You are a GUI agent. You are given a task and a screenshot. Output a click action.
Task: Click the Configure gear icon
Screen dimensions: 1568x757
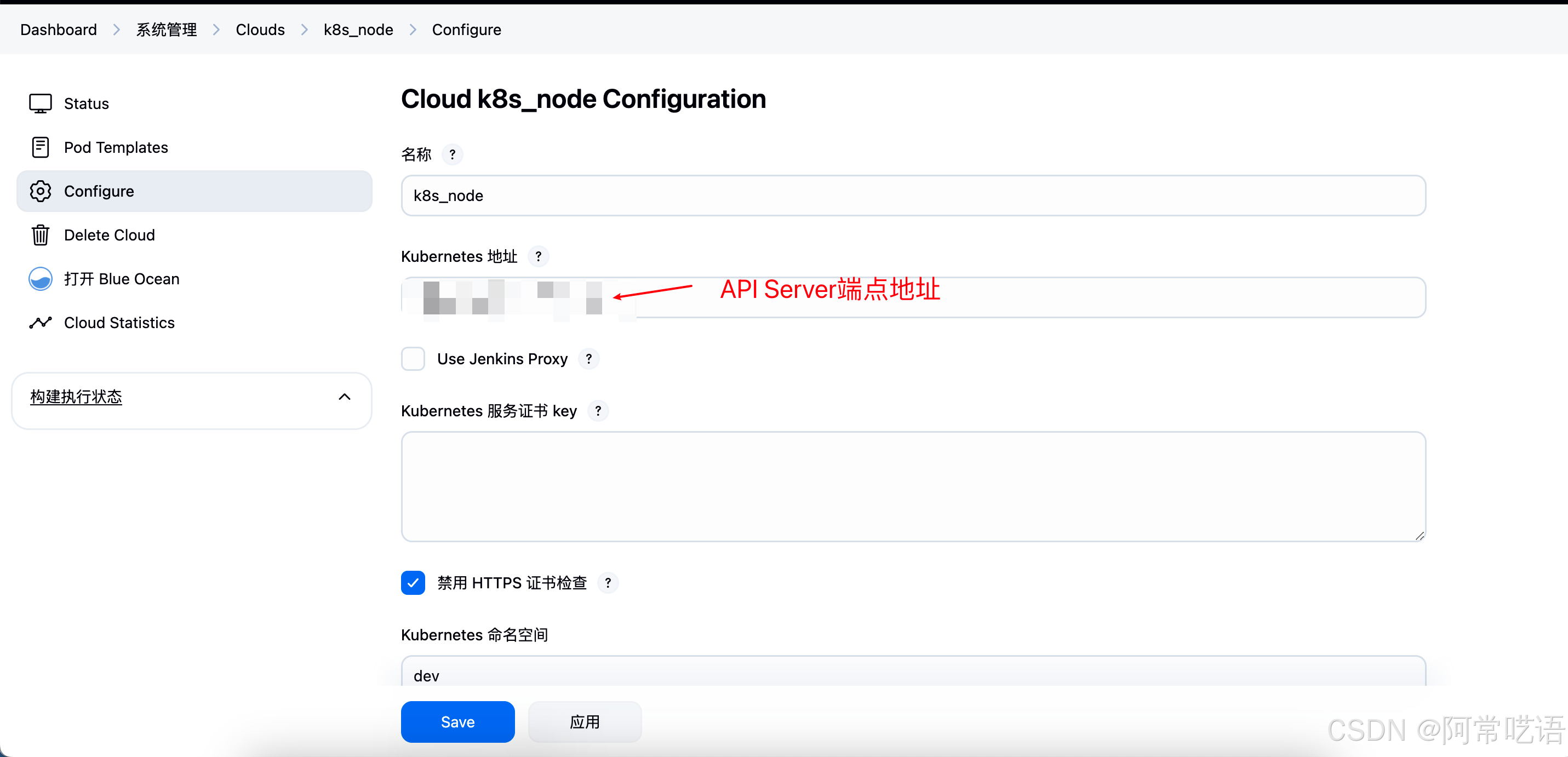[40, 191]
